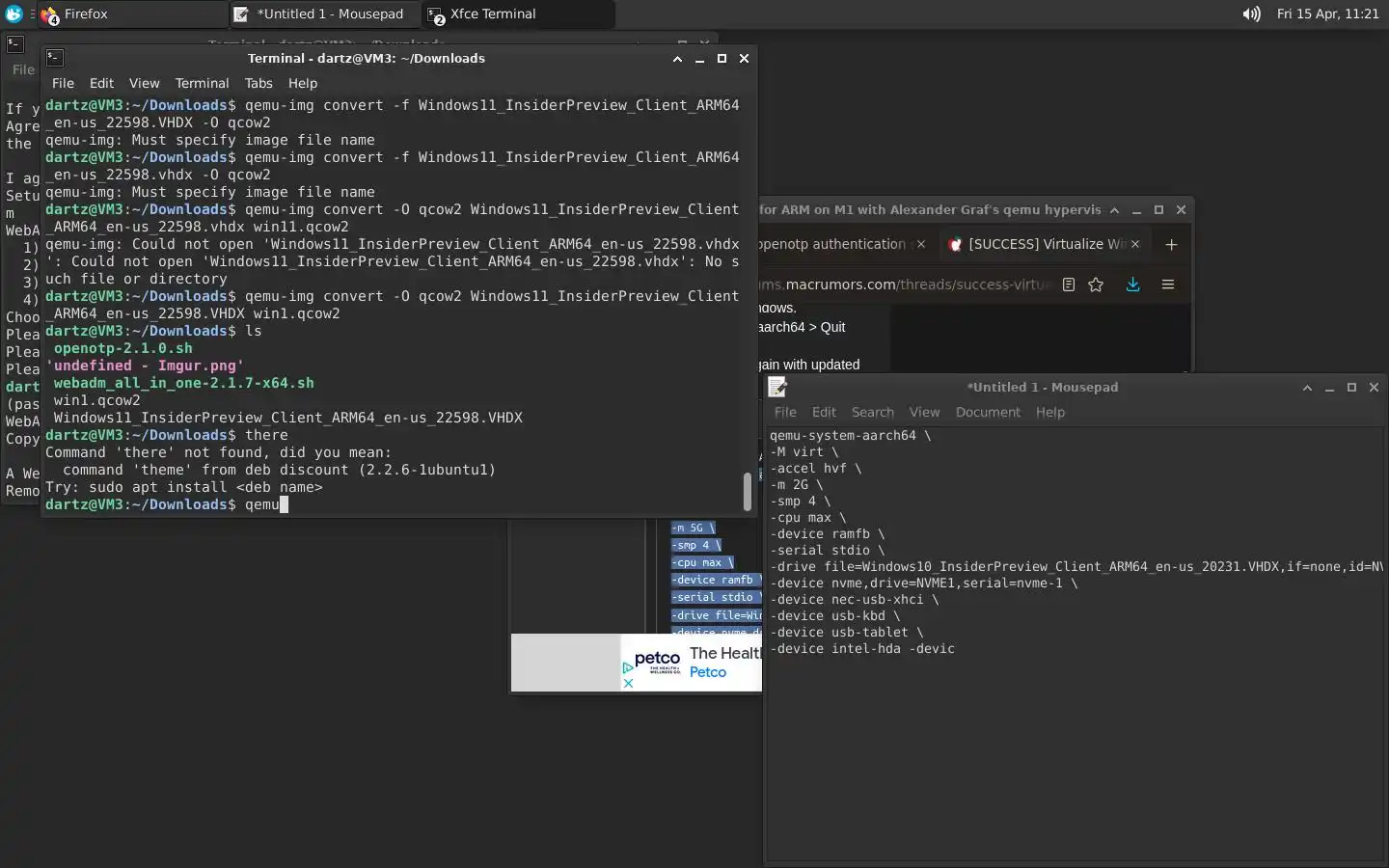1389x868 pixels.
Task: Close the Mousepad window
Action: tap(1374, 387)
